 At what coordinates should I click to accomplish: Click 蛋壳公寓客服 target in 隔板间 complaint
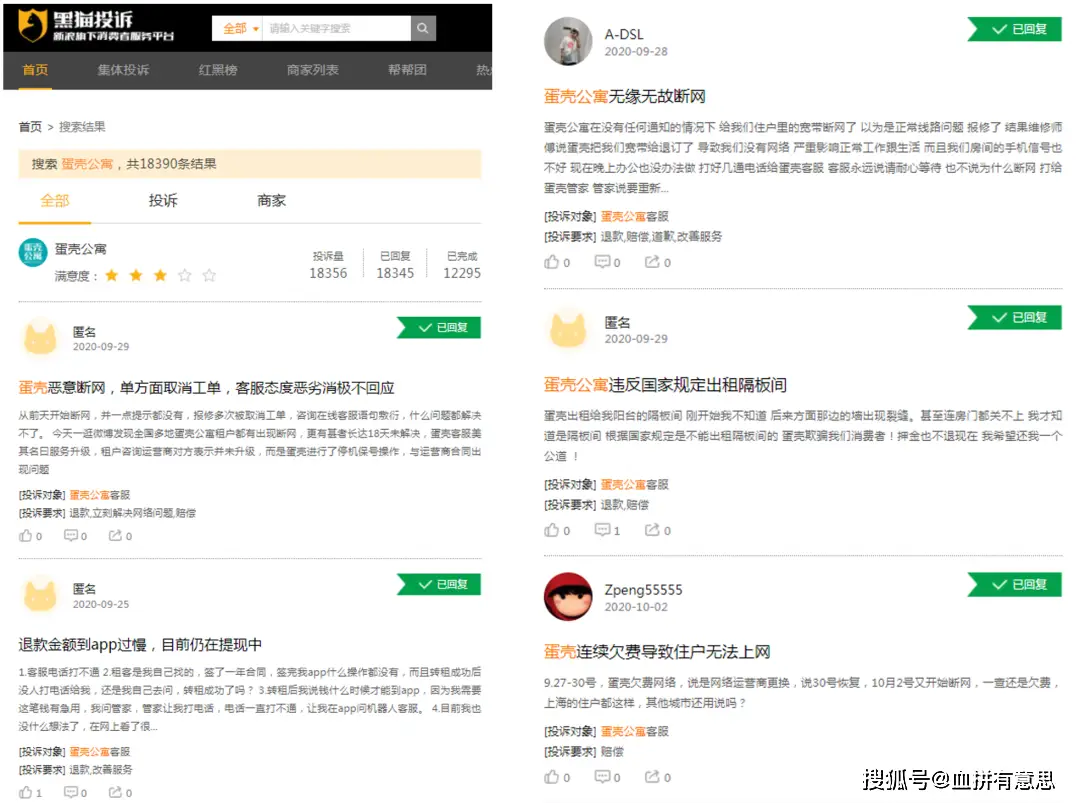click(x=634, y=484)
